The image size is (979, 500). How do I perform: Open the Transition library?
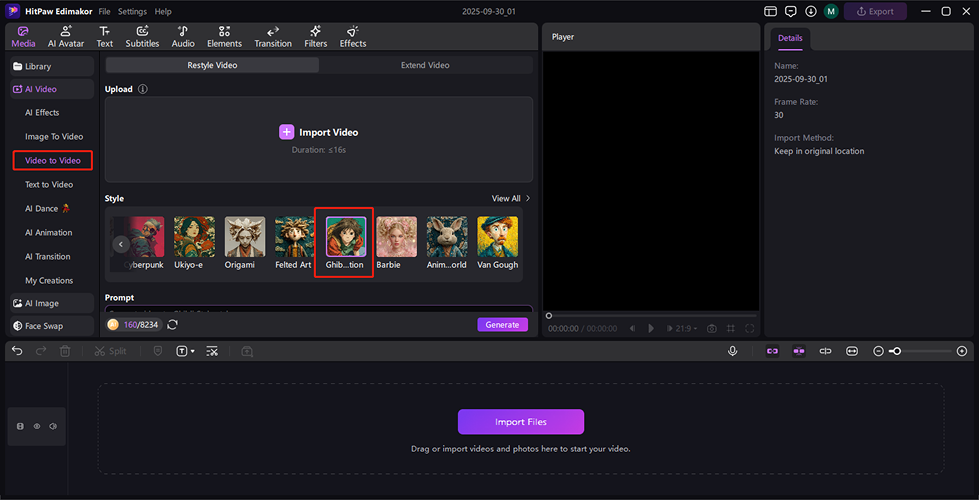click(x=273, y=37)
